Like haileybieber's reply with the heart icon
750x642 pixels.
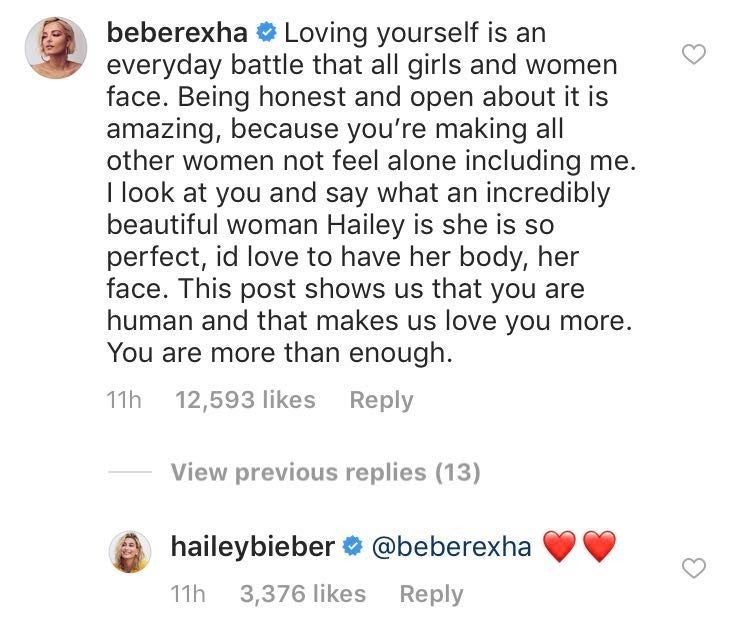coord(693,569)
